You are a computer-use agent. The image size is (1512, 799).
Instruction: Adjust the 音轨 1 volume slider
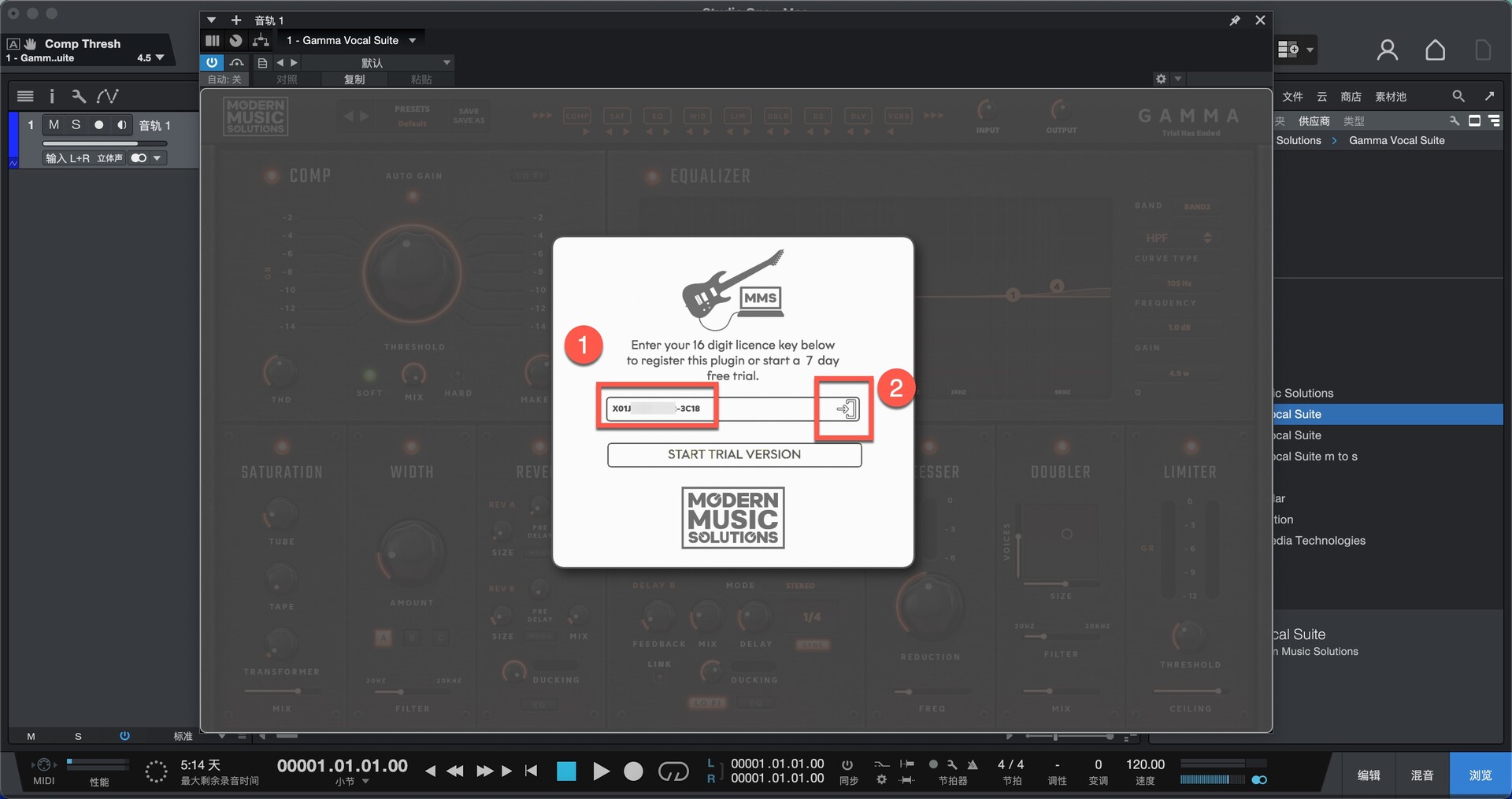(105, 143)
